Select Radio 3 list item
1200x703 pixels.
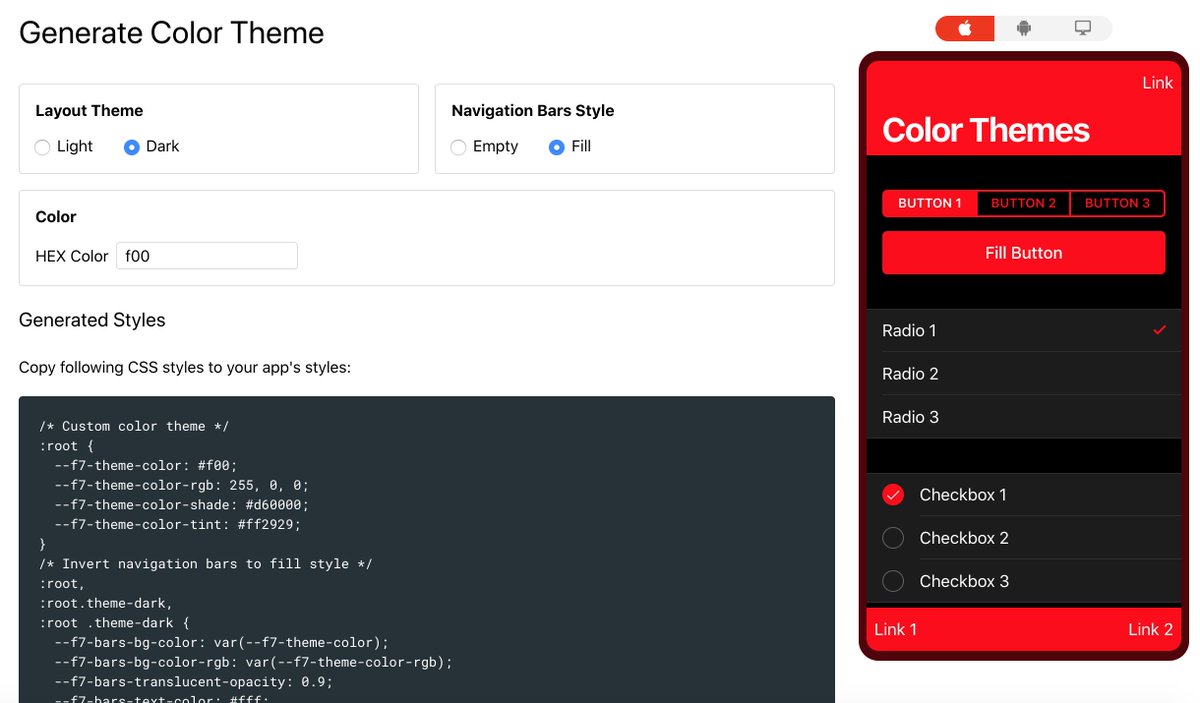pyautogui.click(x=1023, y=417)
